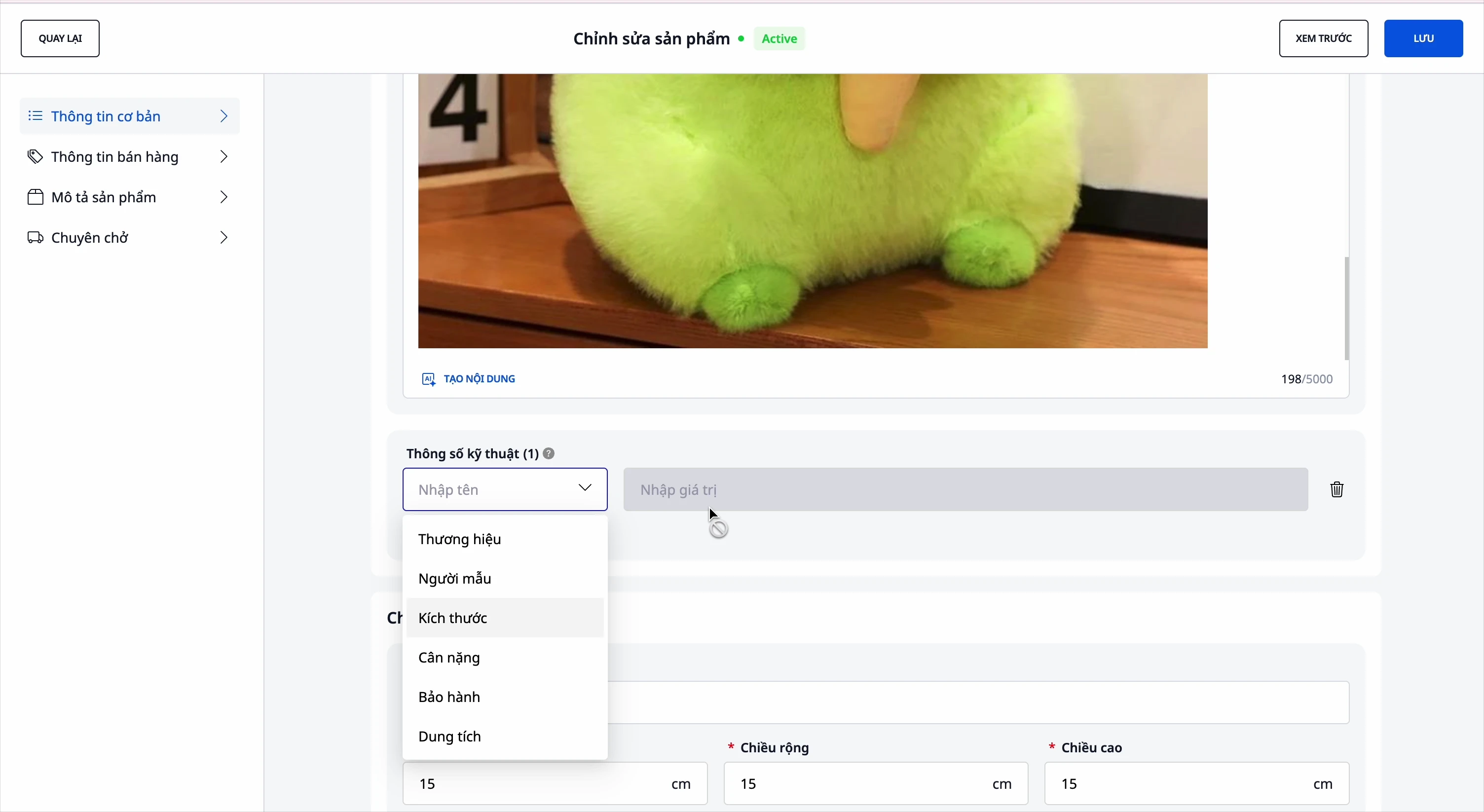Pick Cân nặng from the specification list

pos(449,658)
